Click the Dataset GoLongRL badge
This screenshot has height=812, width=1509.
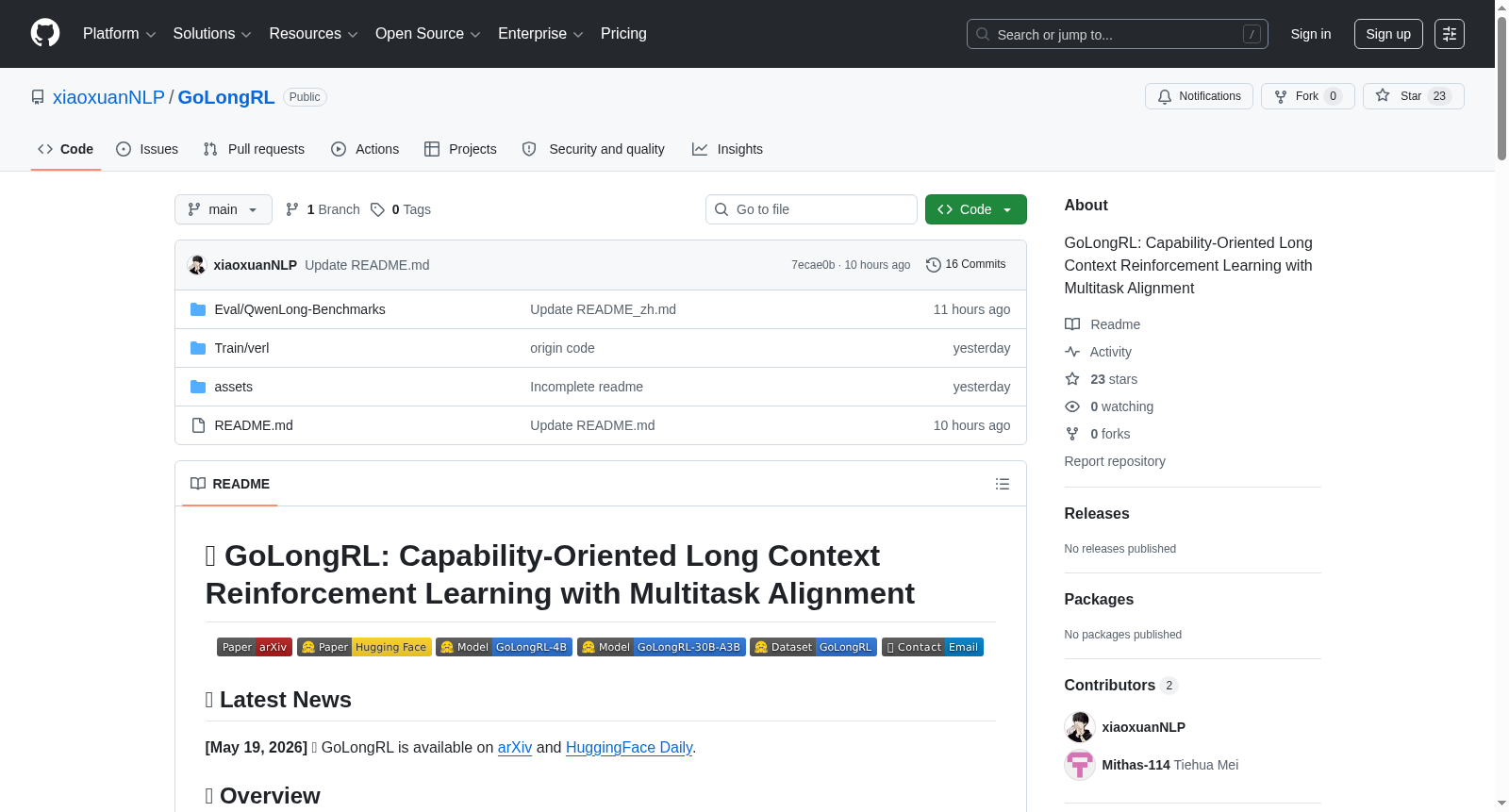[813, 647]
